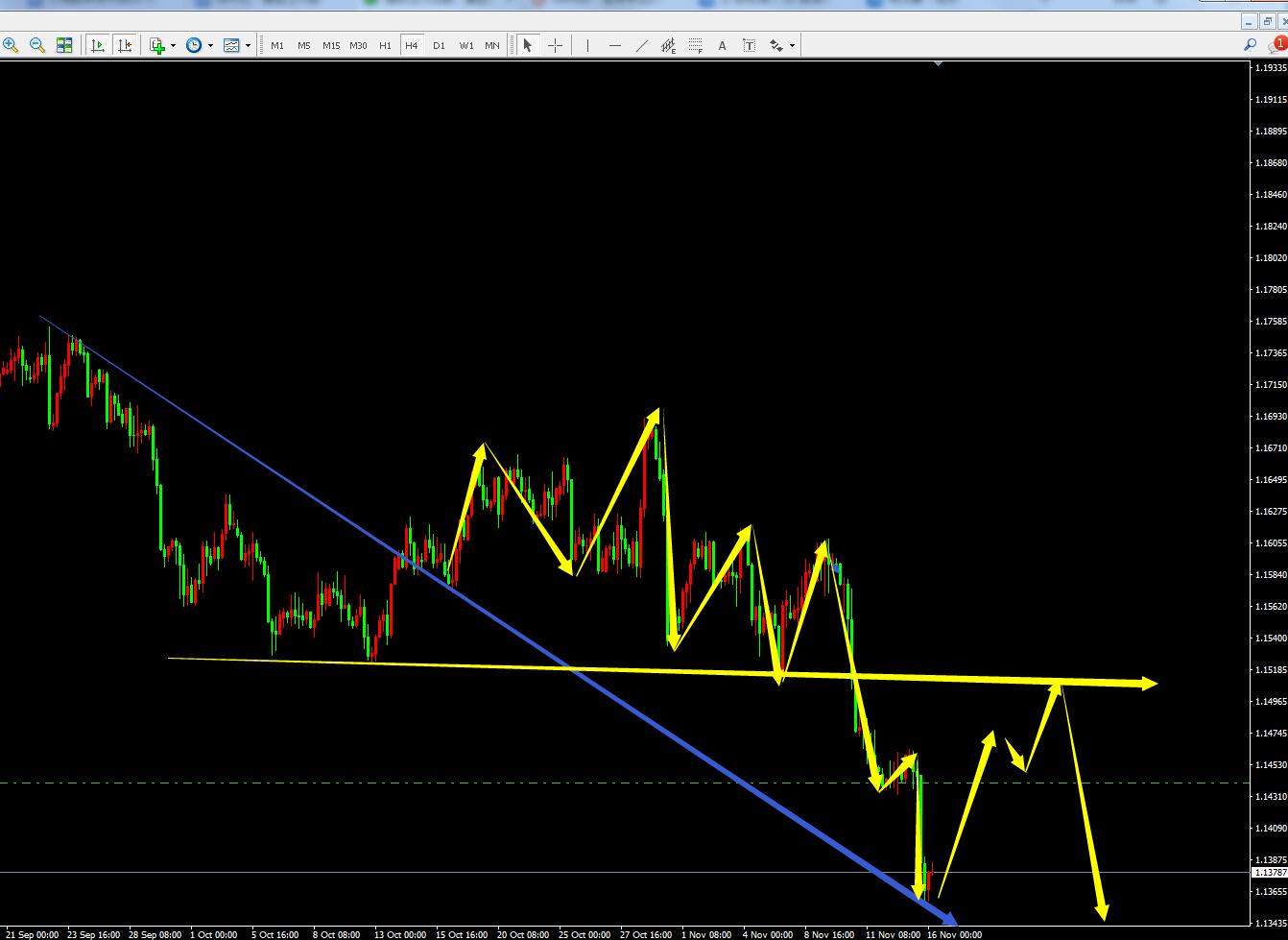Switch chart to D1 daily timeframe
Screen dimensions: 1288x940
pos(439,45)
